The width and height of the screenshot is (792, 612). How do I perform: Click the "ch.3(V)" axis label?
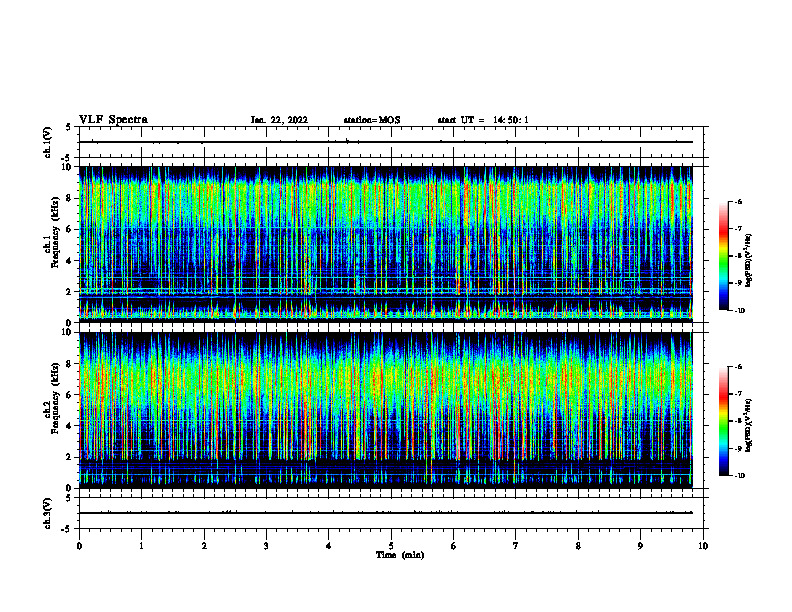tap(47, 513)
